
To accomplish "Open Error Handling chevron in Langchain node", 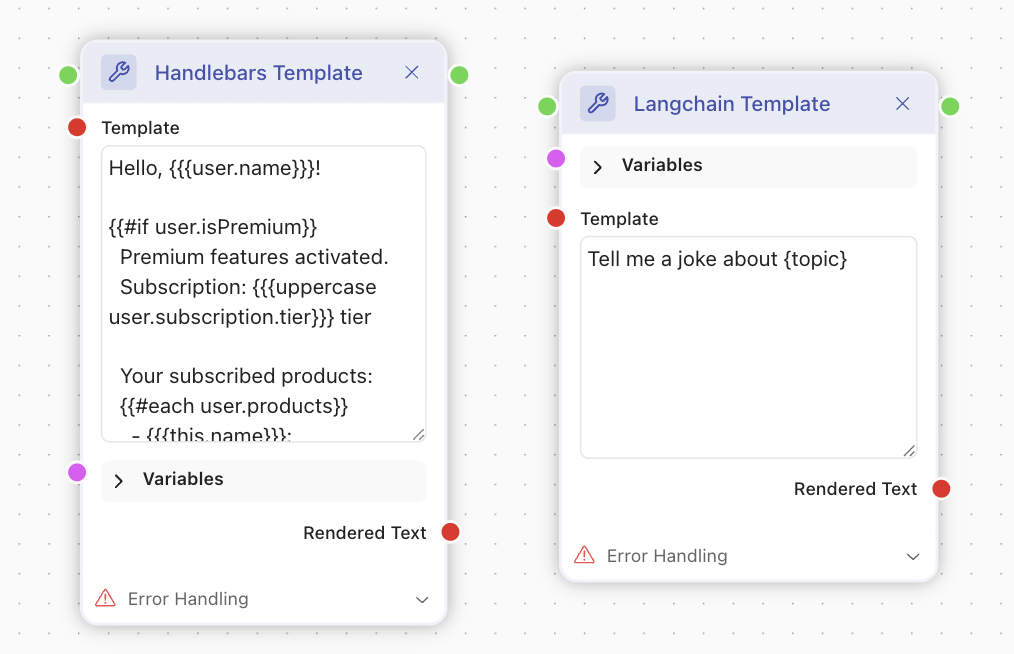I will pyautogui.click(x=912, y=556).
